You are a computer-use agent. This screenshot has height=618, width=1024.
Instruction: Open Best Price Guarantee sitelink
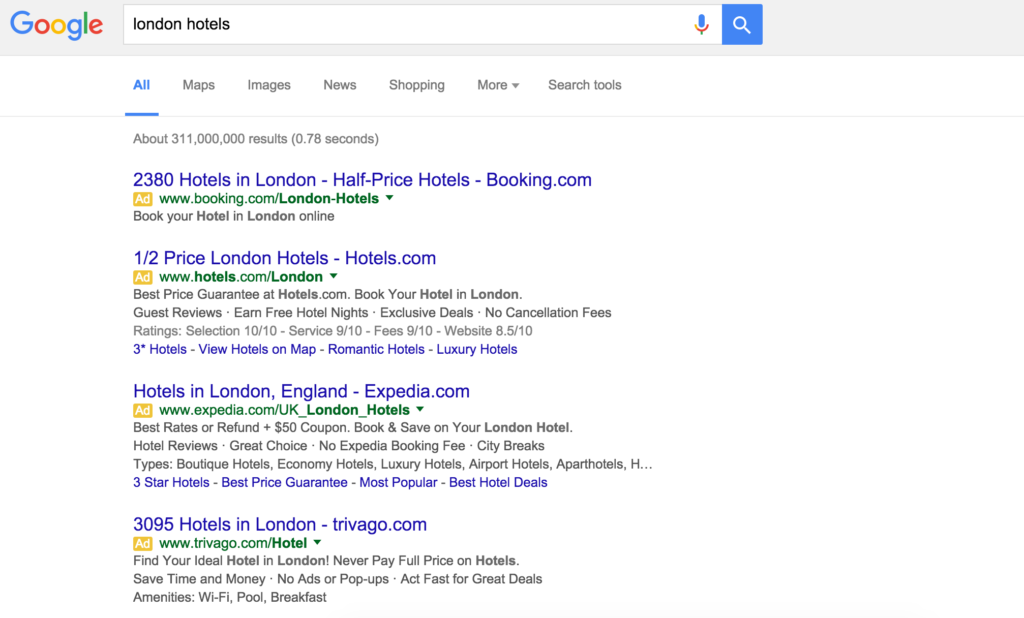tap(284, 483)
